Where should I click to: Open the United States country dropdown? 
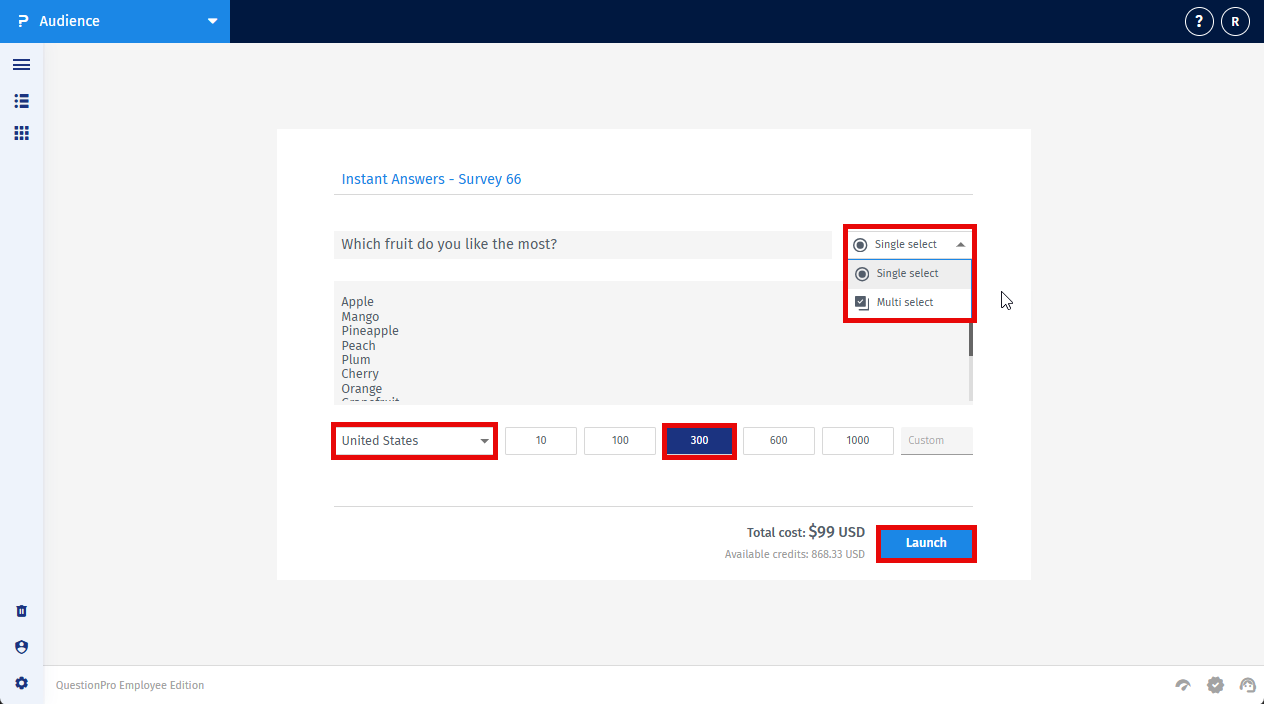pos(414,440)
